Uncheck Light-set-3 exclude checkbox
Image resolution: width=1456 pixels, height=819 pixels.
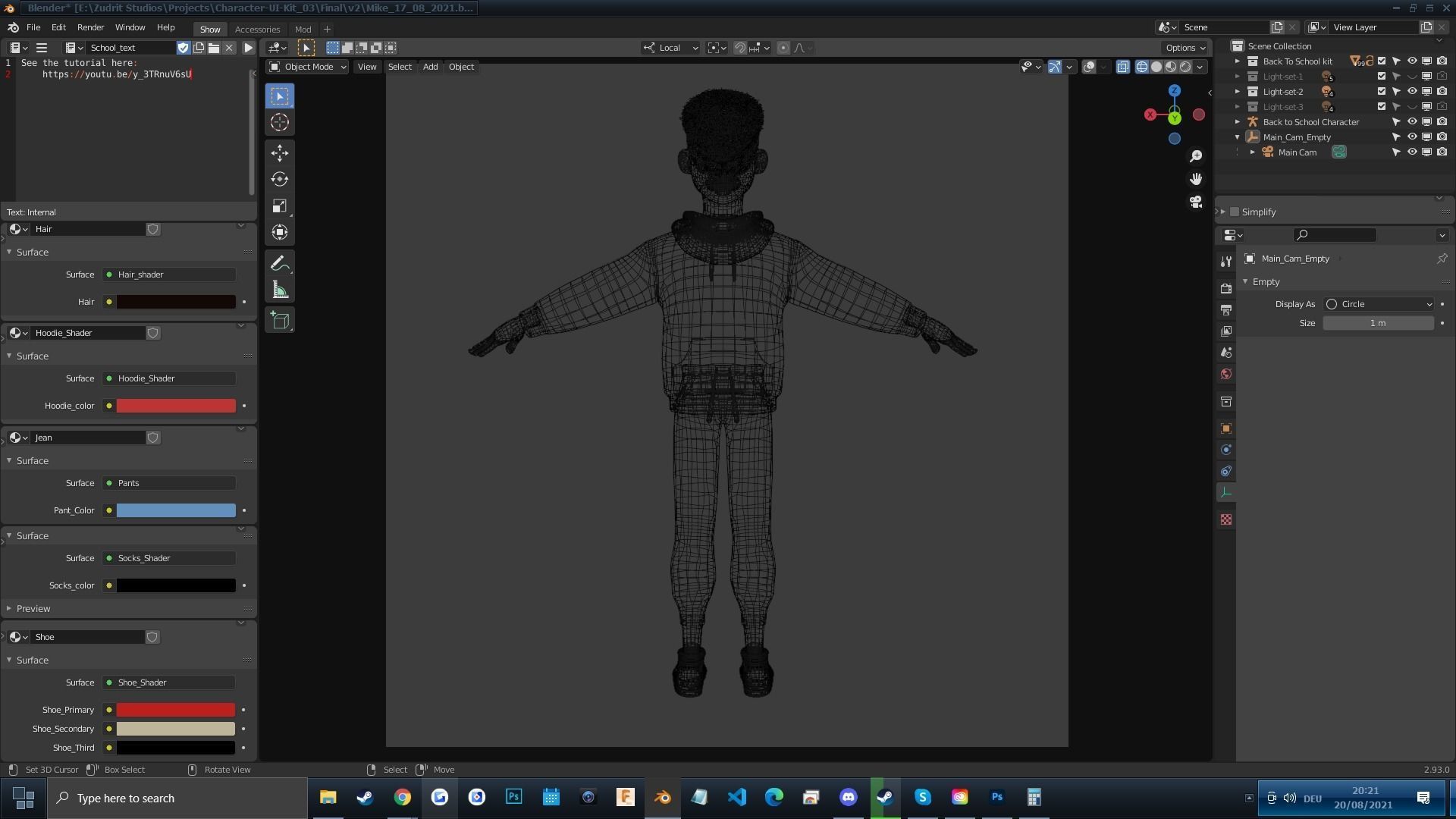(1382, 107)
